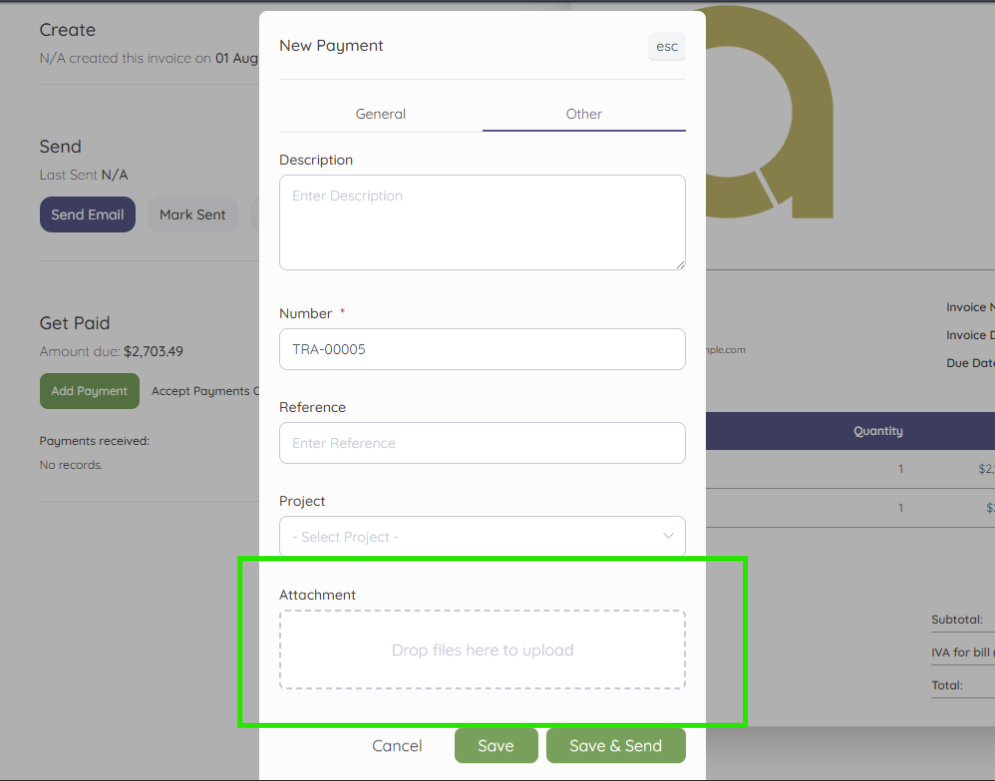Image resolution: width=995 pixels, height=781 pixels.
Task: Select the Number field showing TRA-00005
Action: [482, 349]
